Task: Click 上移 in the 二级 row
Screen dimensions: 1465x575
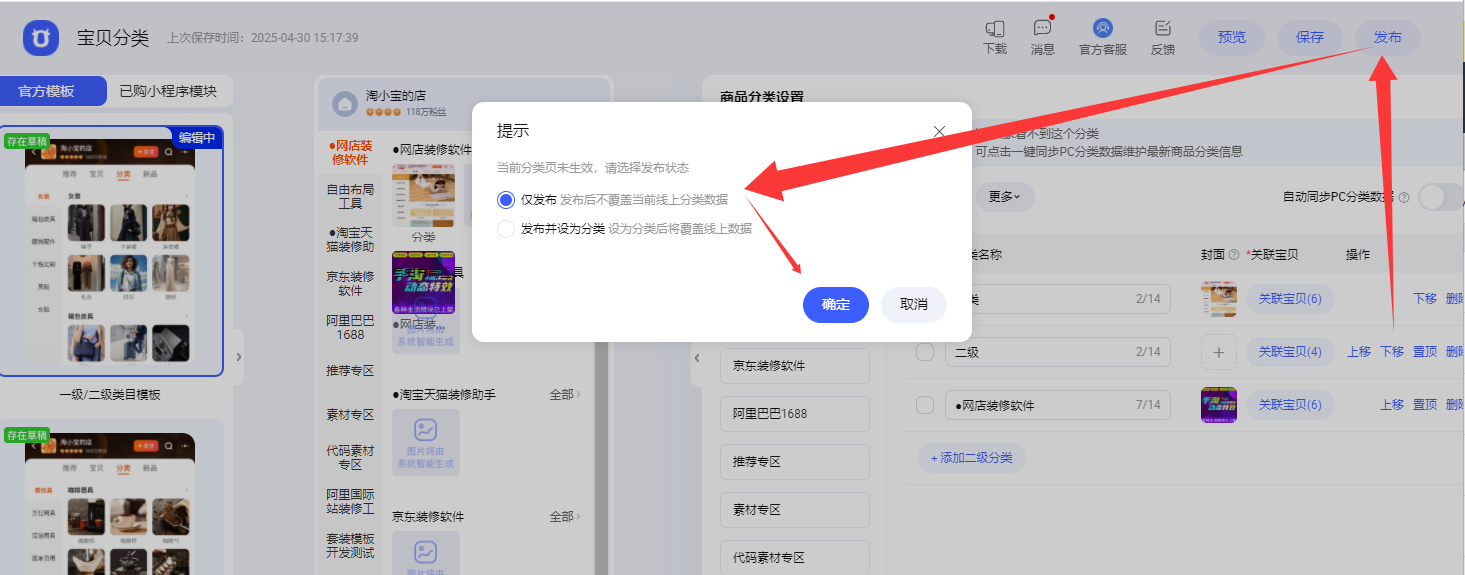Action: (1359, 352)
